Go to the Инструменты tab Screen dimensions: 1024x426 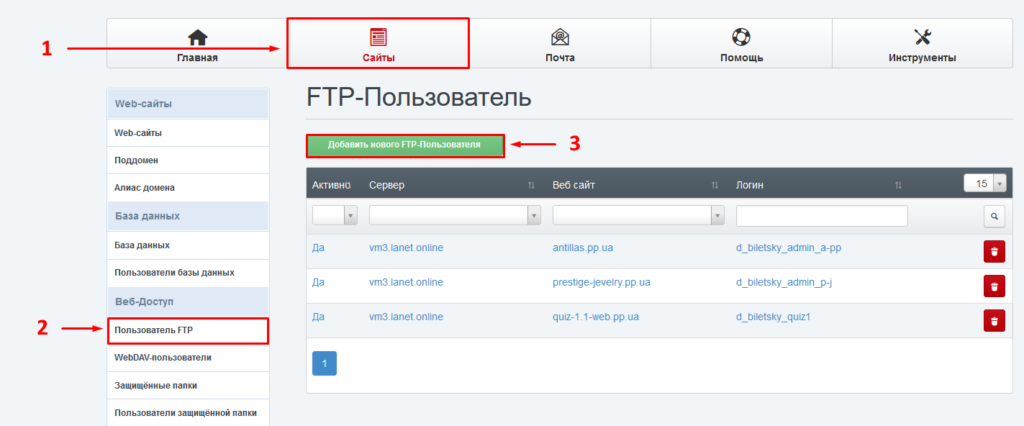[921, 45]
